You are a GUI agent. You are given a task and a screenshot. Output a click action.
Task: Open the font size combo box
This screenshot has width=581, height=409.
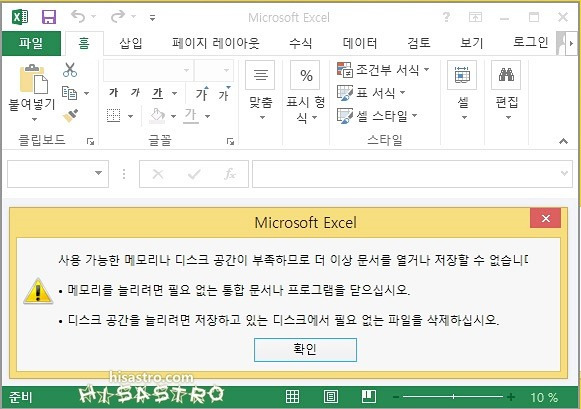click(x=214, y=70)
